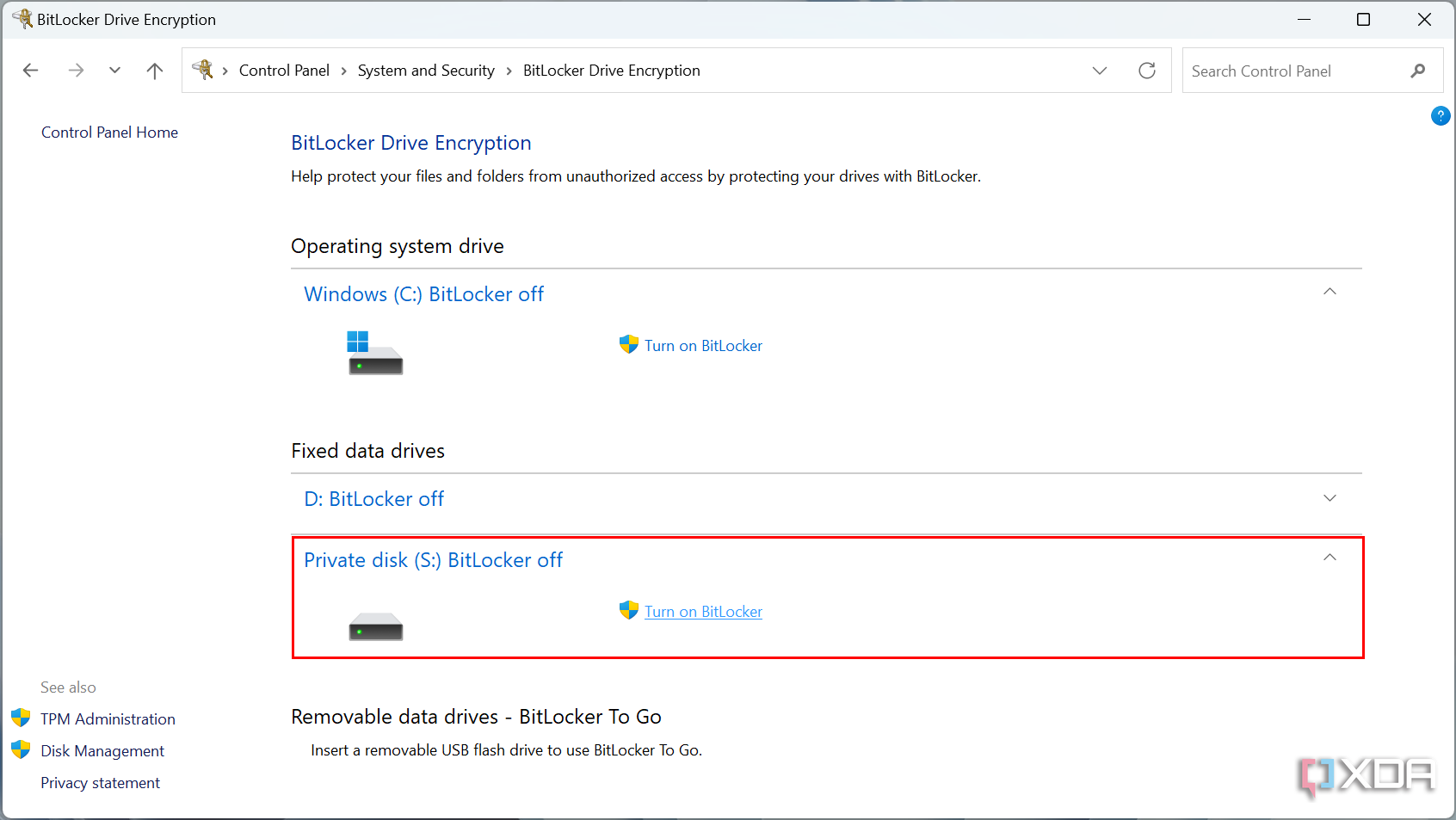
Task: Open the System and Security breadcrumb
Action: coord(426,71)
